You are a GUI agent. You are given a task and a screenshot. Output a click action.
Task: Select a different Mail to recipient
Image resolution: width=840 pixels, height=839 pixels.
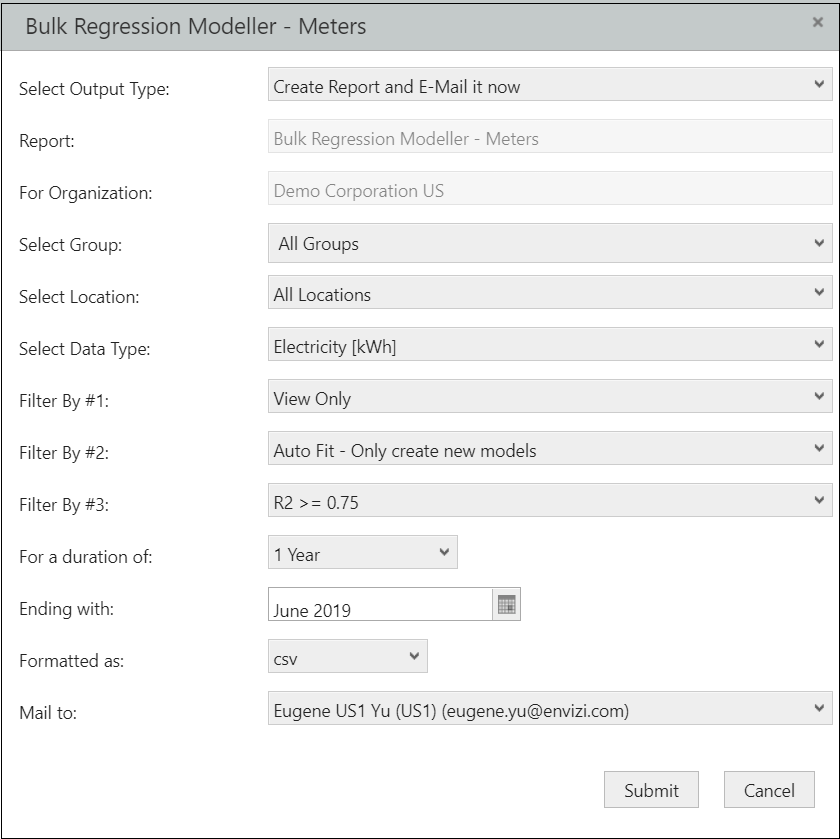click(550, 708)
